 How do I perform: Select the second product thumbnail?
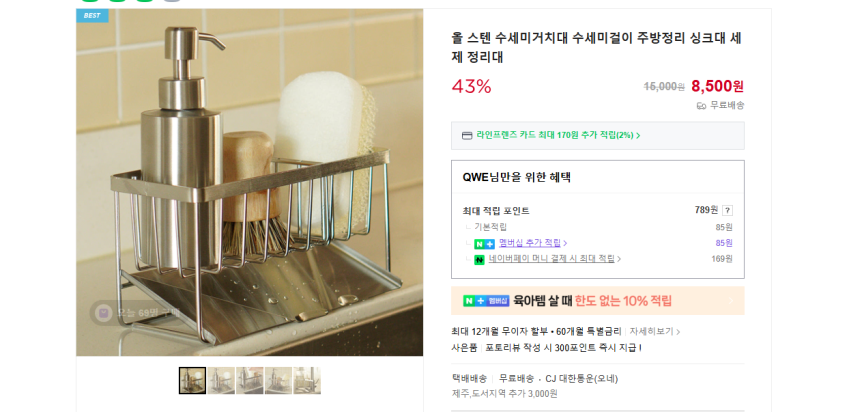pos(221,381)
